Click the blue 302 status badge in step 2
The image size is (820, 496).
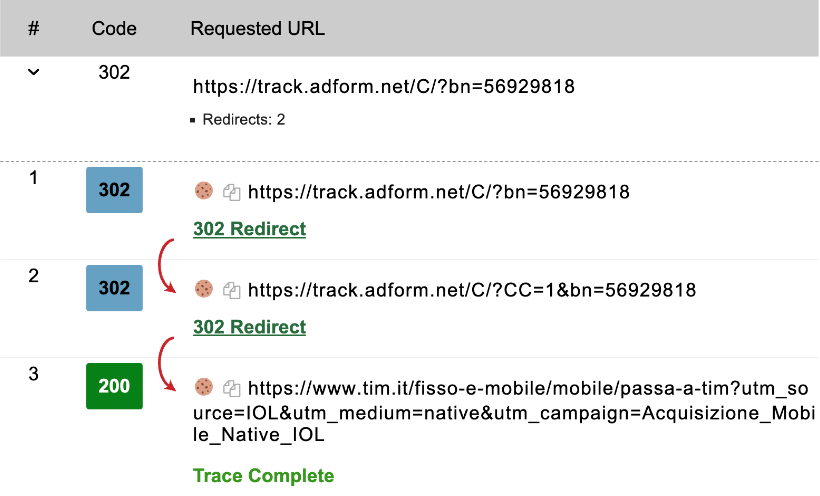(x=114, y=288)
